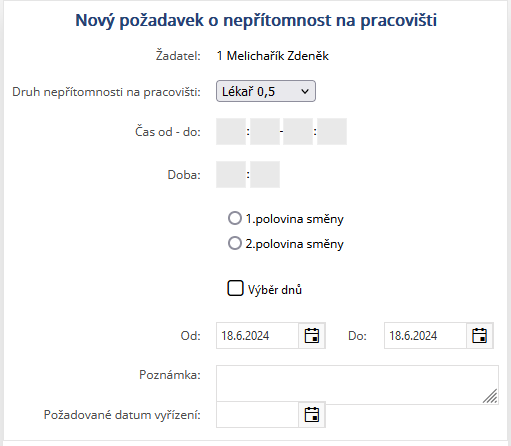Click the Čas od minutes field

(265, 131)
